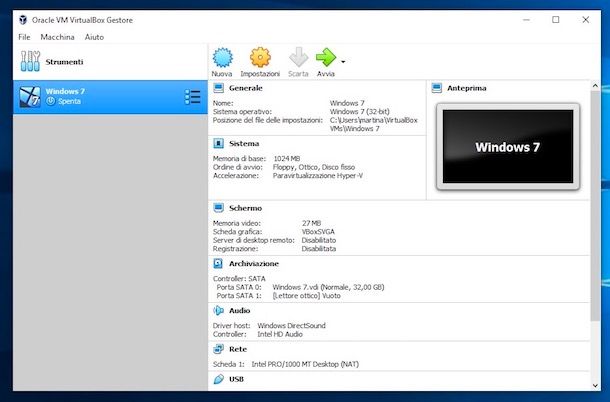Click the VirtualBox title bar logo
610x402 pixels.
[x=23, y=20]
